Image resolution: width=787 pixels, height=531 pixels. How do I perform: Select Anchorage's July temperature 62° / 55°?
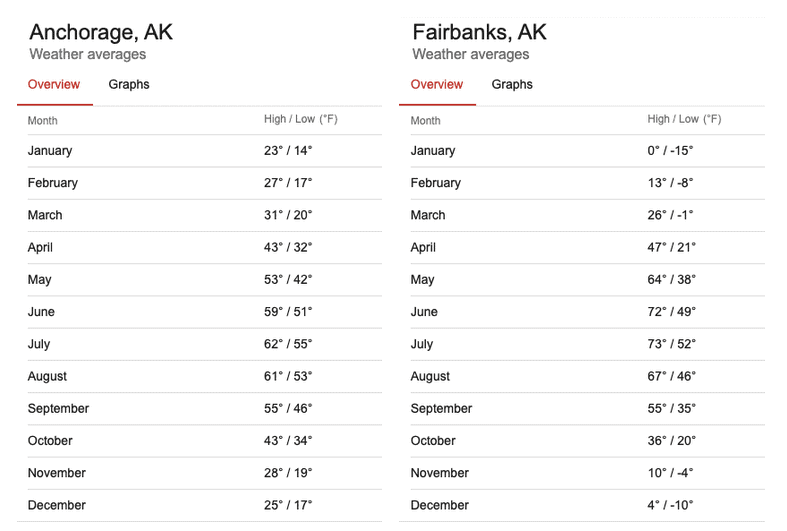(288, 344)
